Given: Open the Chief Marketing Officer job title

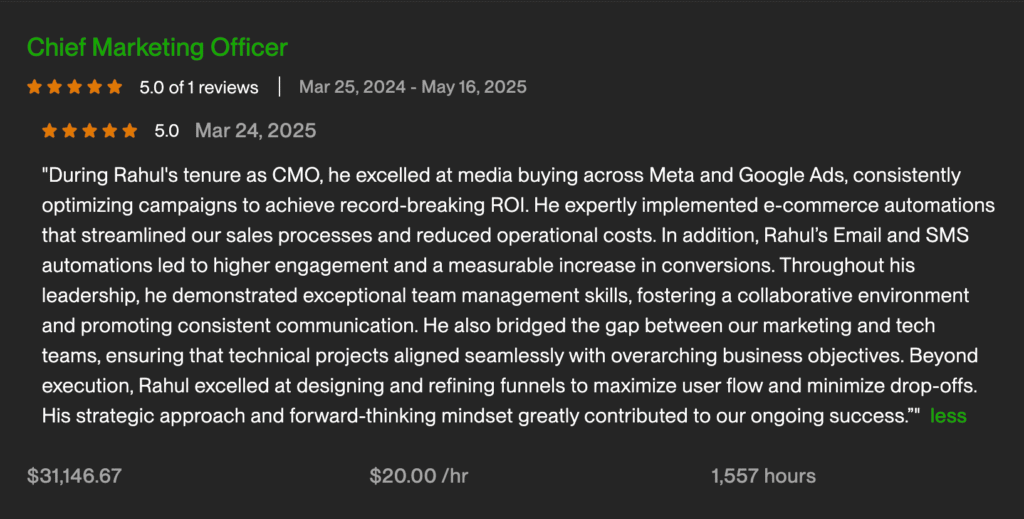Looking at the screenshot, I should [157, 47].
